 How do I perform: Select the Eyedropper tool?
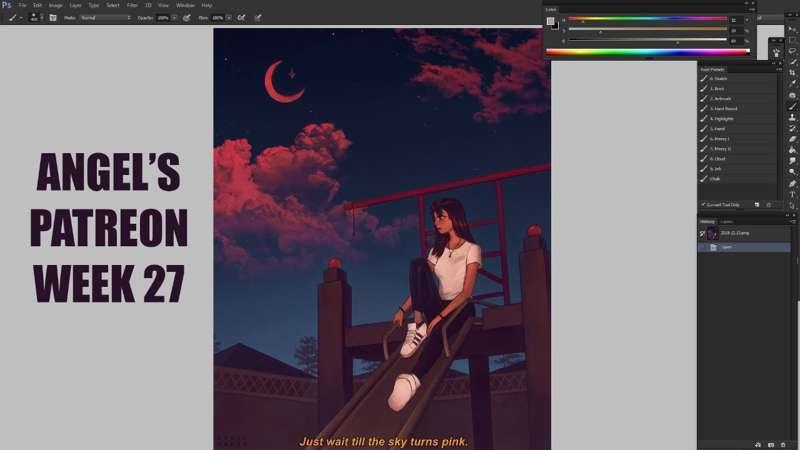[x=792, y=84]
